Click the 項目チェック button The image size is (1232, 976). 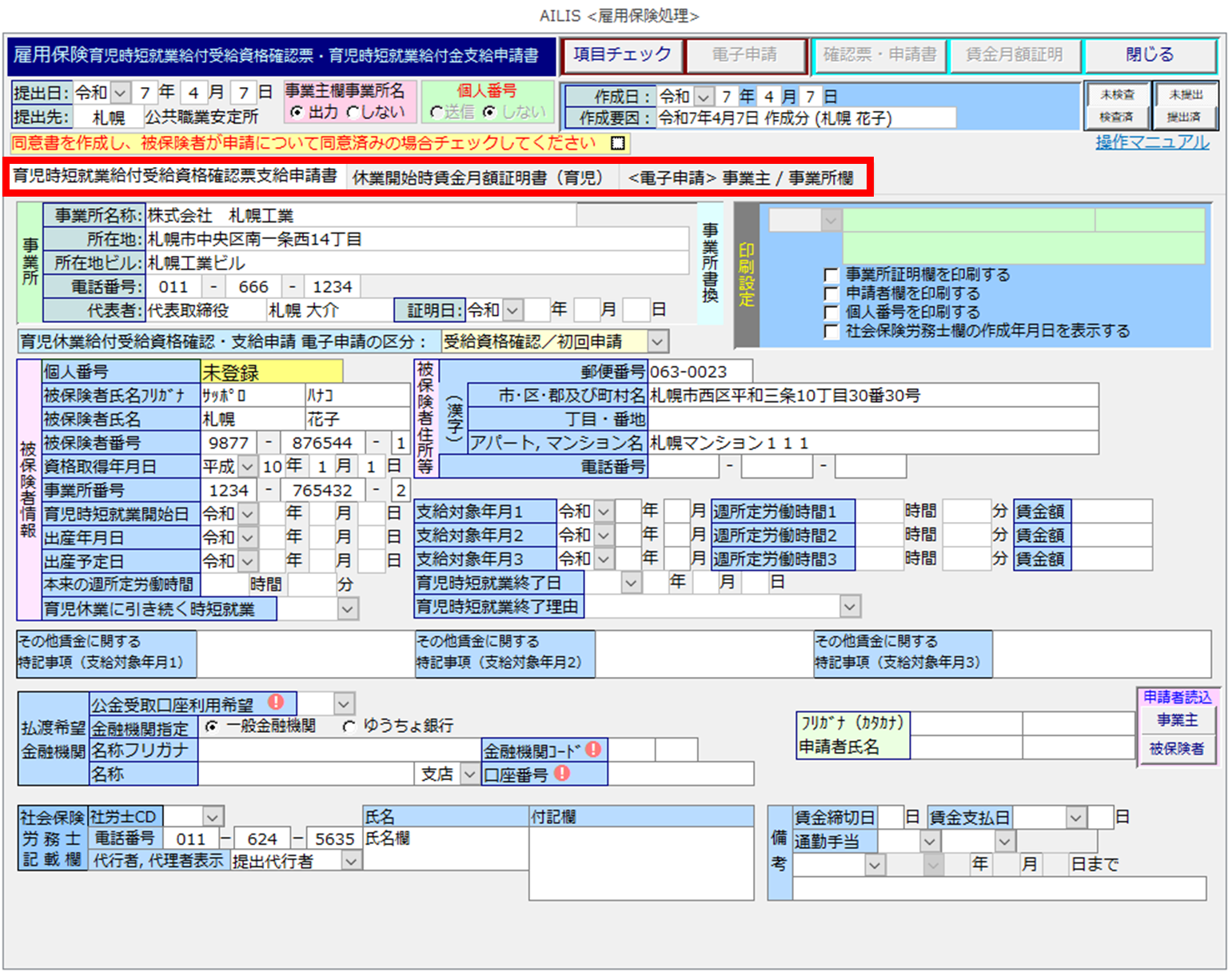(622, 55)
